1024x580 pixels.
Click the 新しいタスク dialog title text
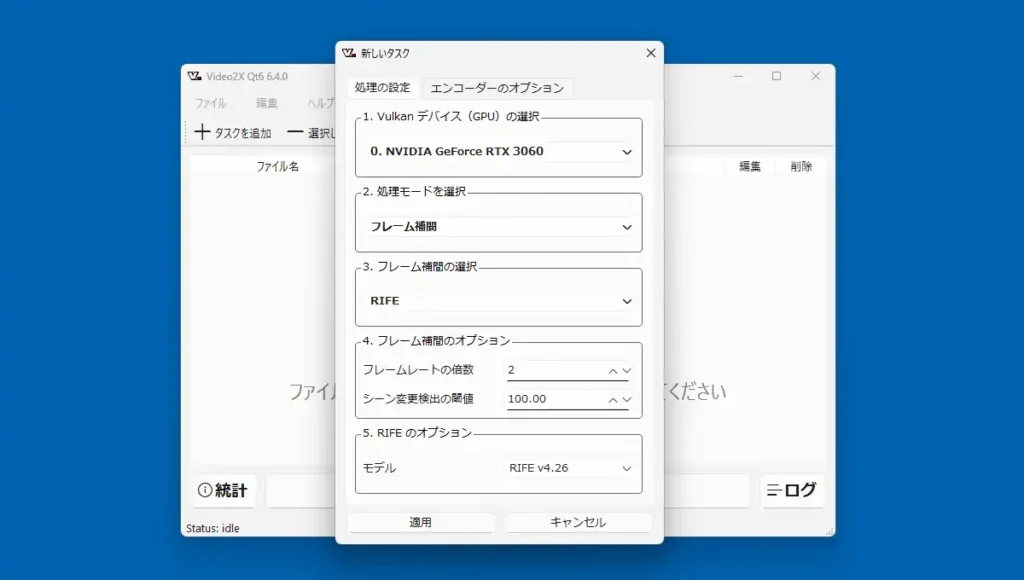pyautogui.click(x=385, y=53)
